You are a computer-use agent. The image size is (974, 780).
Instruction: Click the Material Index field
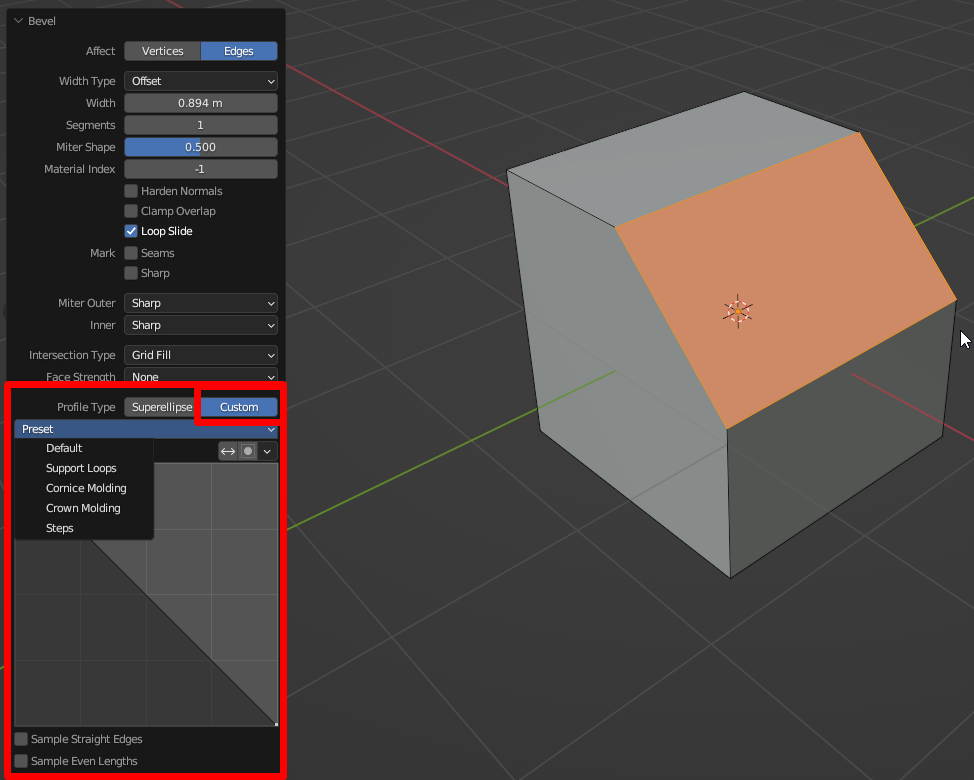point(201,169)
